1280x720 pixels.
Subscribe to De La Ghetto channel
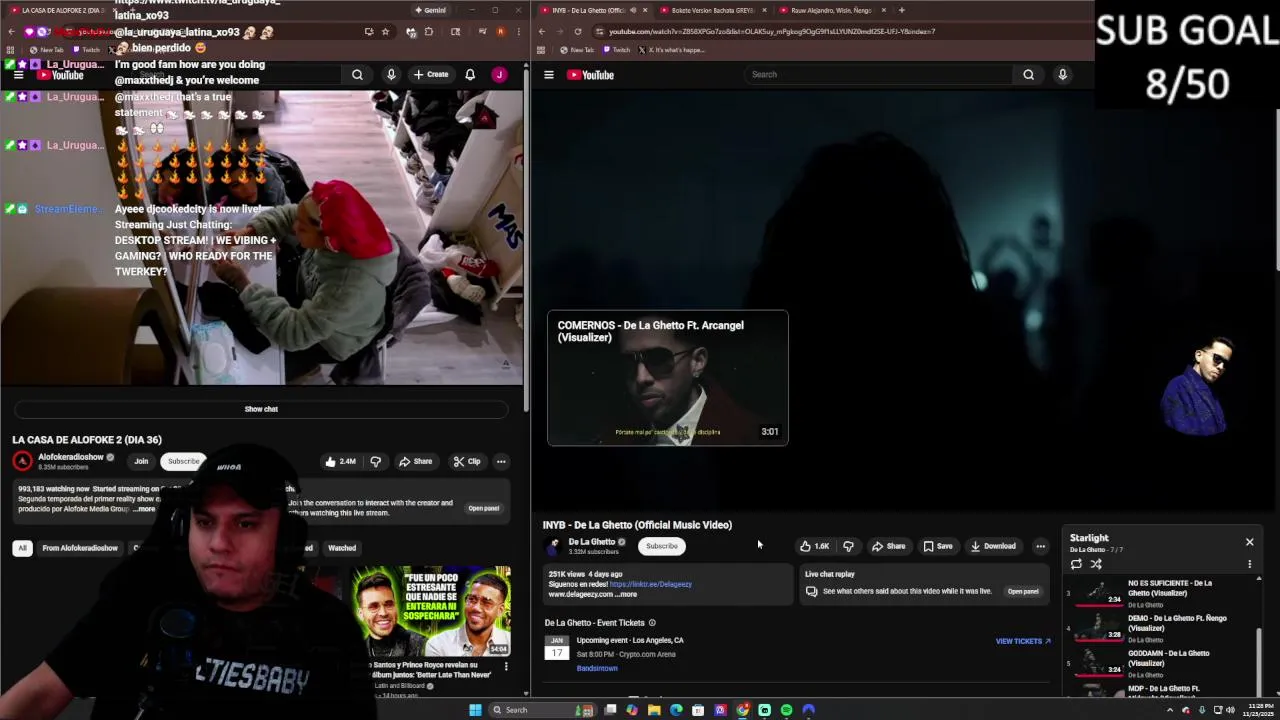point(661,546)
